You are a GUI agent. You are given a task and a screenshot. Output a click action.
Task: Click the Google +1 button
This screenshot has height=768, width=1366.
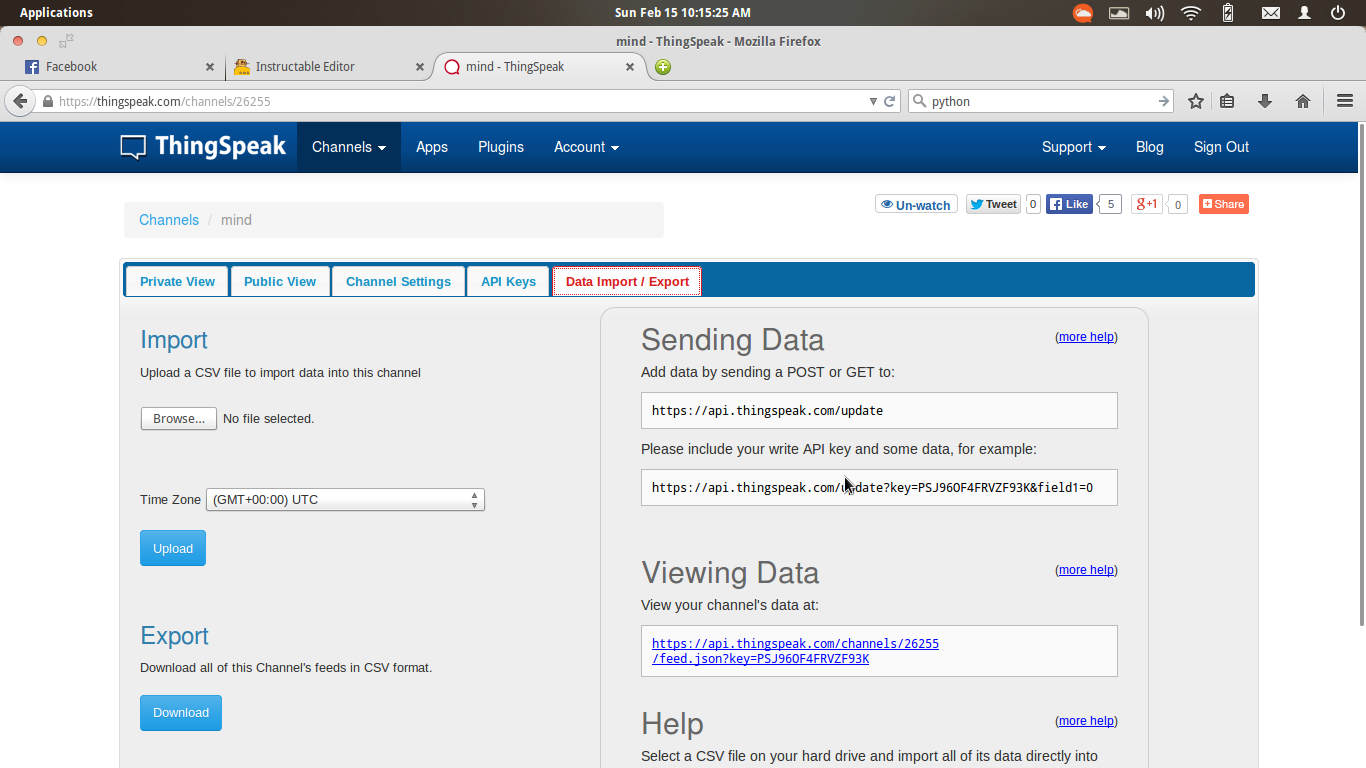[1146, 204]
